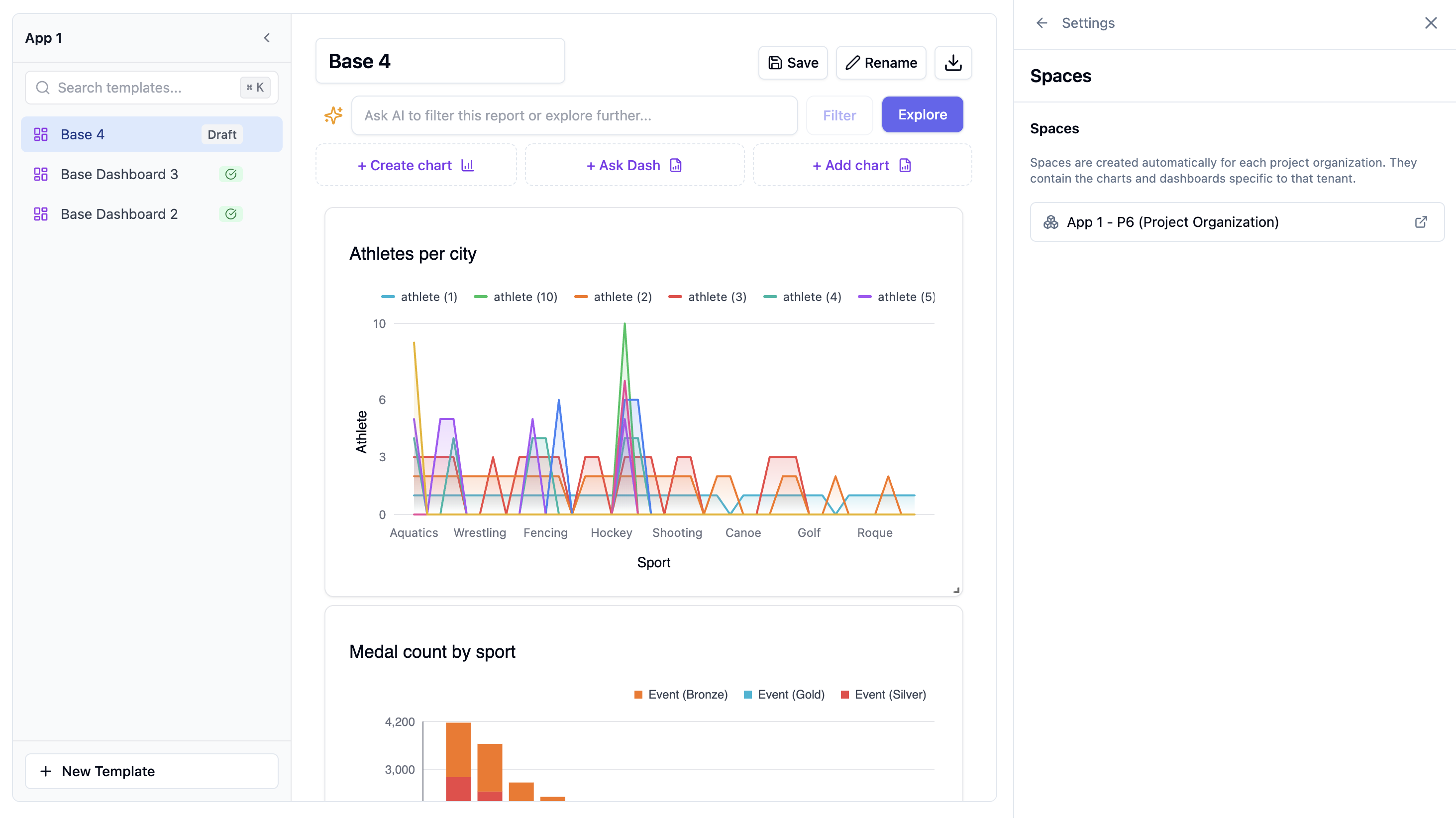This screenshot has width=1456, height=820.
Task: Click the New Template button
Action: coord(151,771)
